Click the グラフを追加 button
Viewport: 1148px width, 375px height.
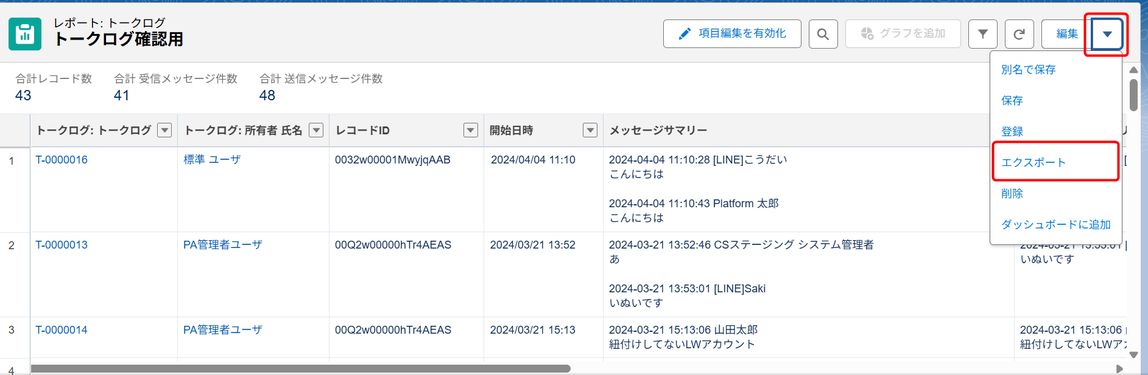(x=902, y=34)
